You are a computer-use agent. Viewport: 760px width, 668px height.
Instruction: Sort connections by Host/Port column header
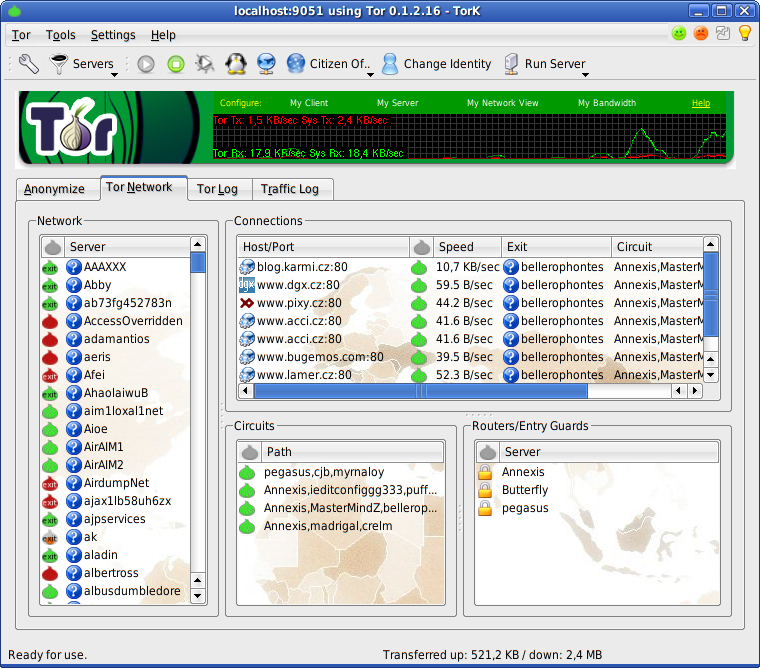point(323,247)
